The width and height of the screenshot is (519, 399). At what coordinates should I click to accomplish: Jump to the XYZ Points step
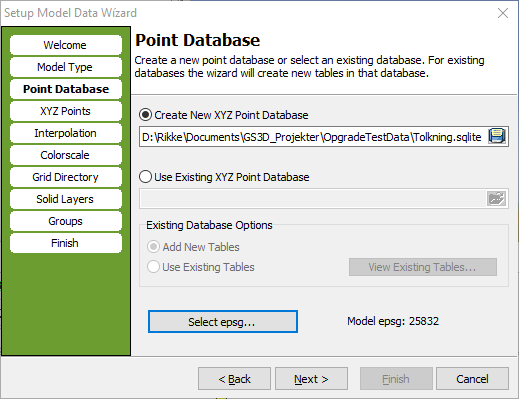pyautogui.click(x=66, y=111)
